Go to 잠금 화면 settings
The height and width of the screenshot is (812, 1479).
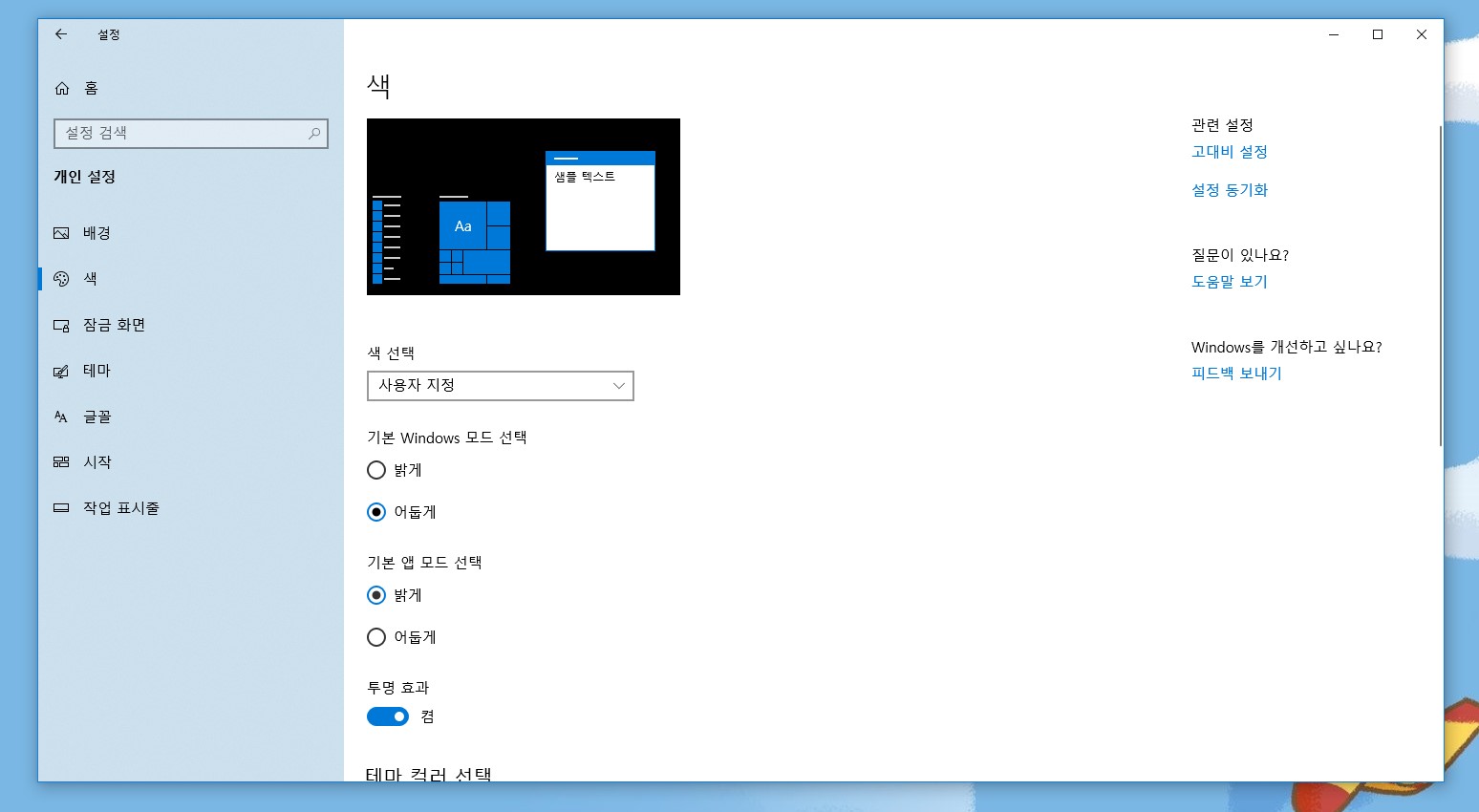click(191, 325)
